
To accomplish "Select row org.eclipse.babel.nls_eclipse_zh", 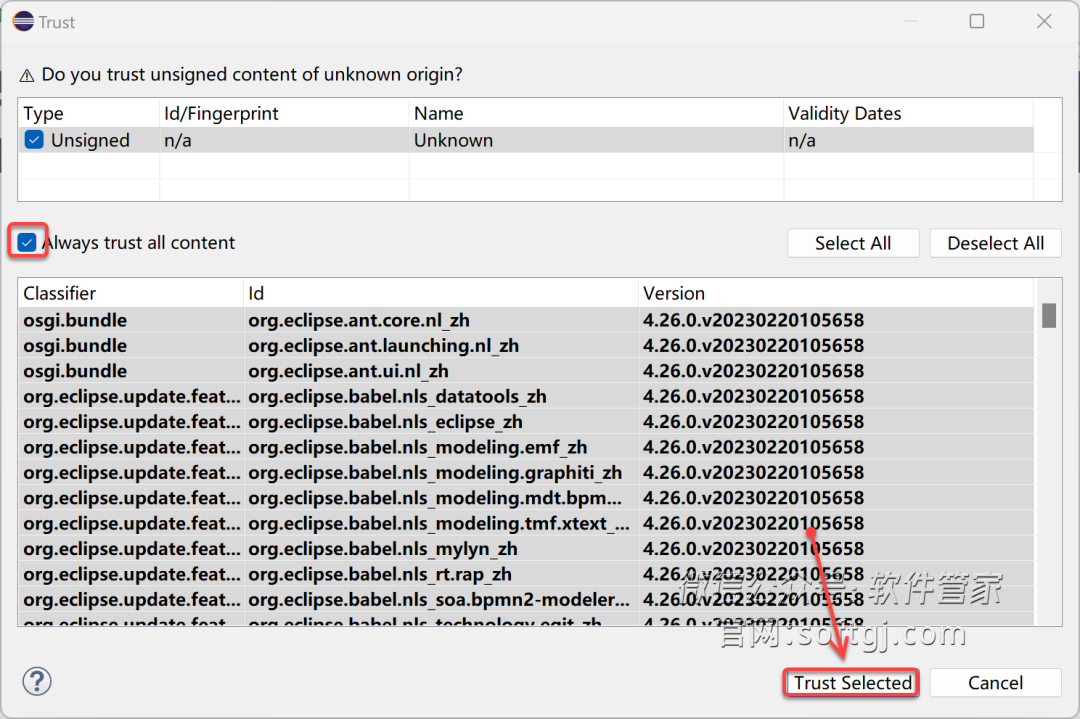I will point(526,422).
